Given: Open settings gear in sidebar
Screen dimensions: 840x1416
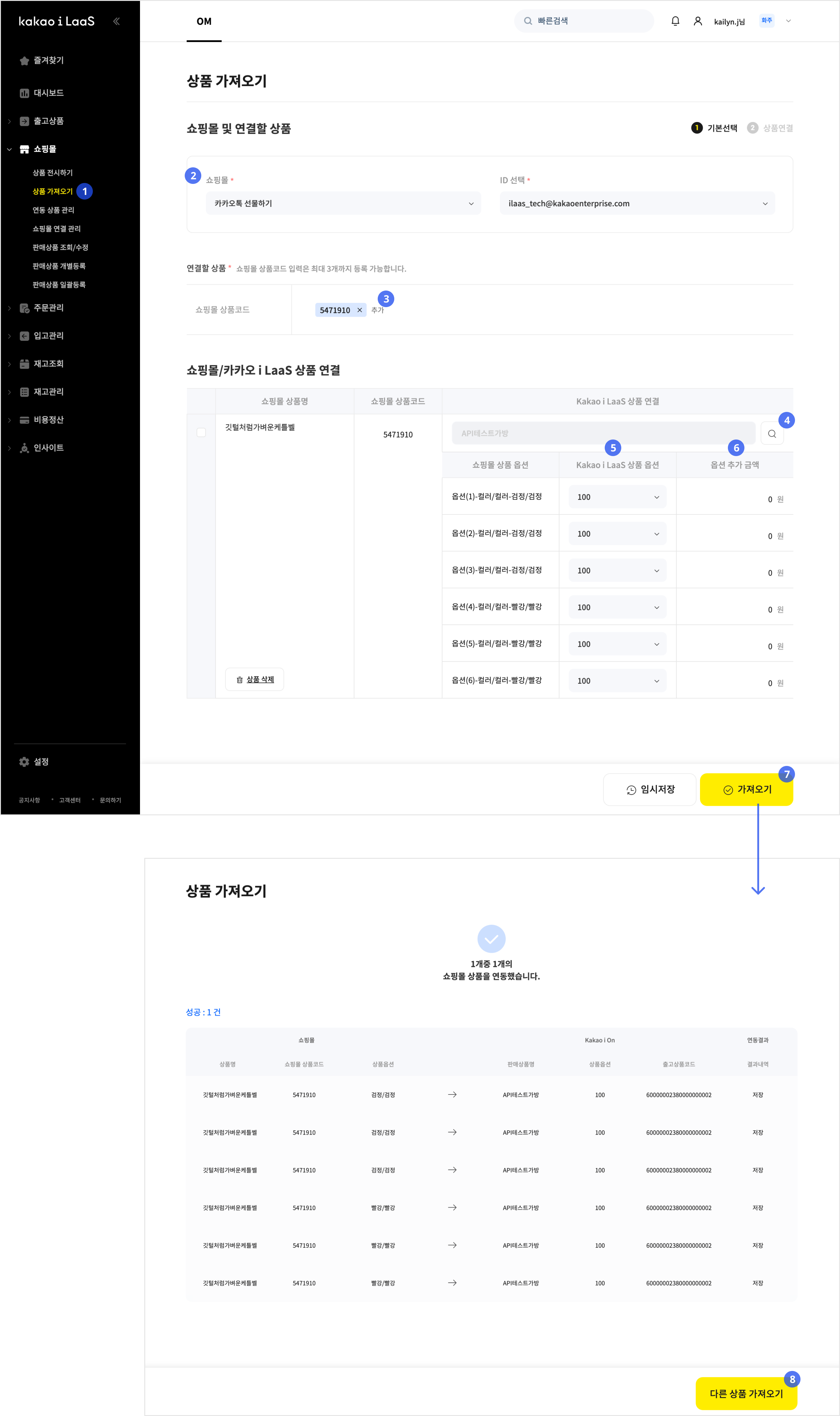Looking at the screenshot, I should click(x=24, y=762).
